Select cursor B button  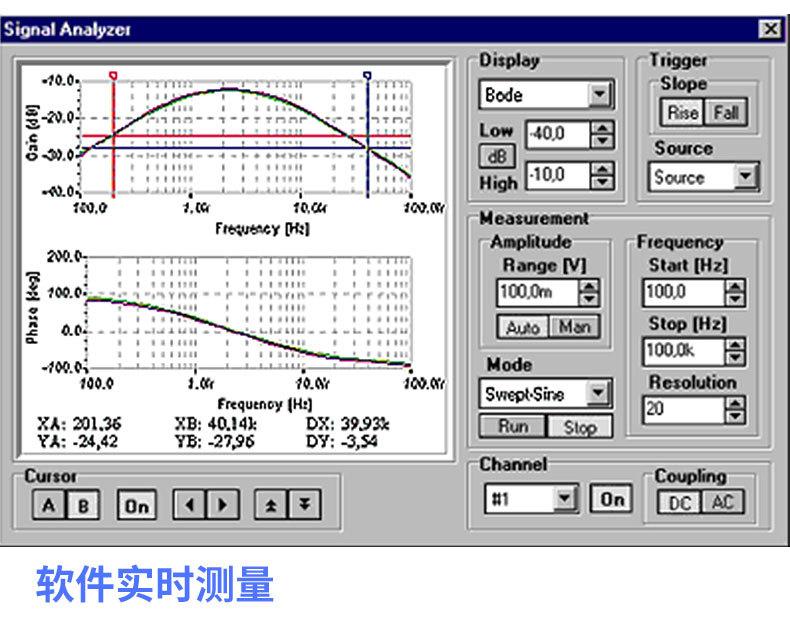coord(82,506)
